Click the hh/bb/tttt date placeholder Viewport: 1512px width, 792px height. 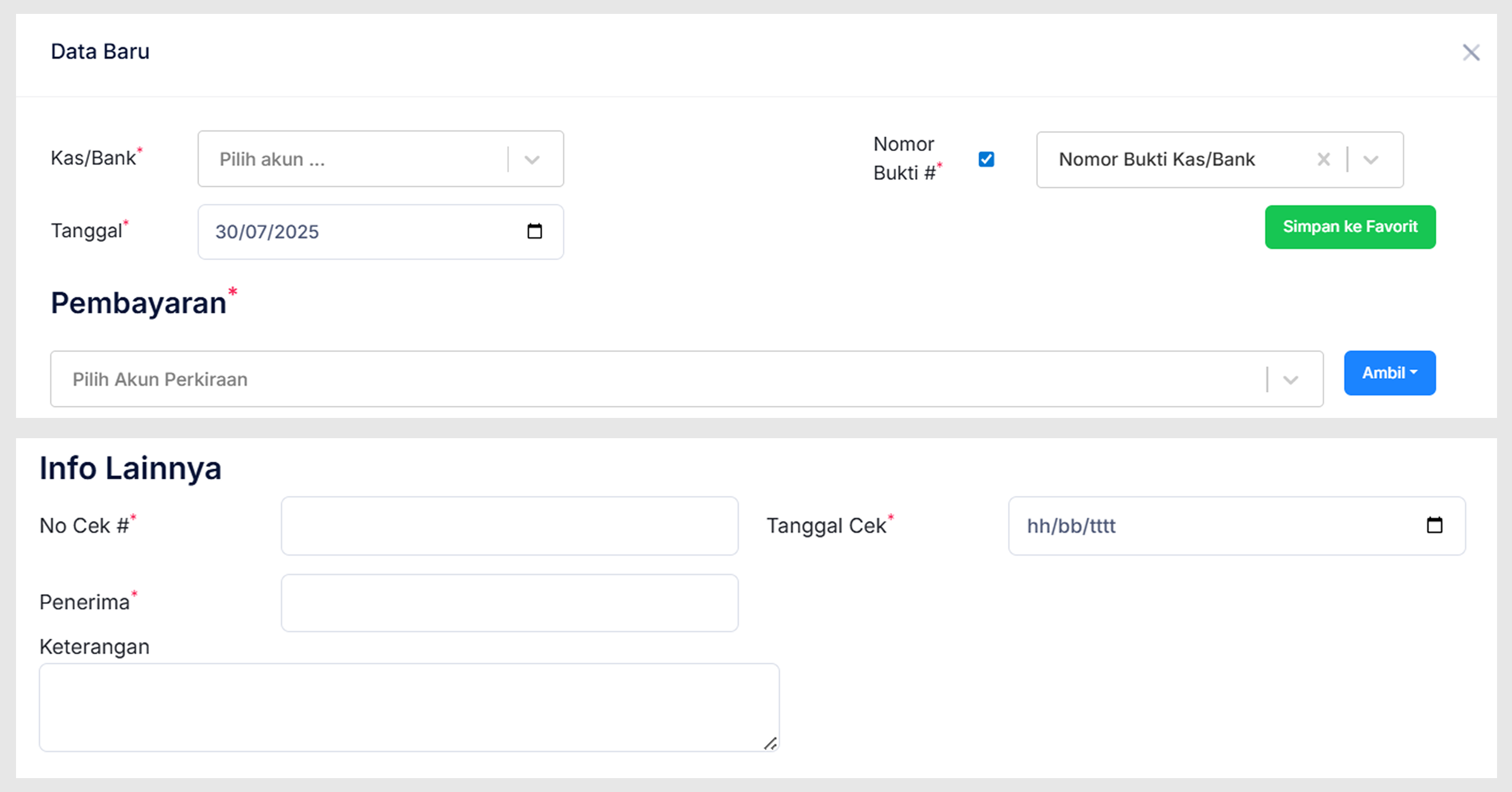(x=1071, y=526)
